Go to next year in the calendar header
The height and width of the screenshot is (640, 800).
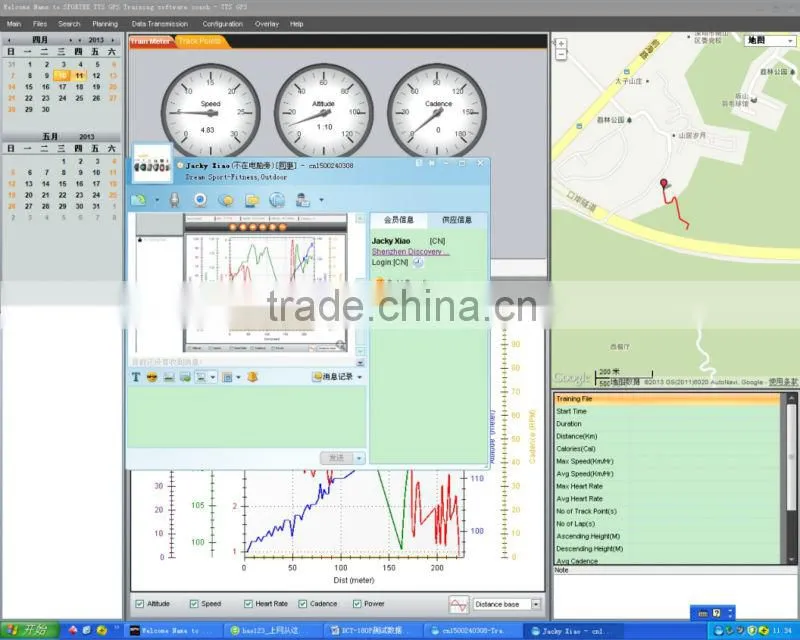coord(113,40)
